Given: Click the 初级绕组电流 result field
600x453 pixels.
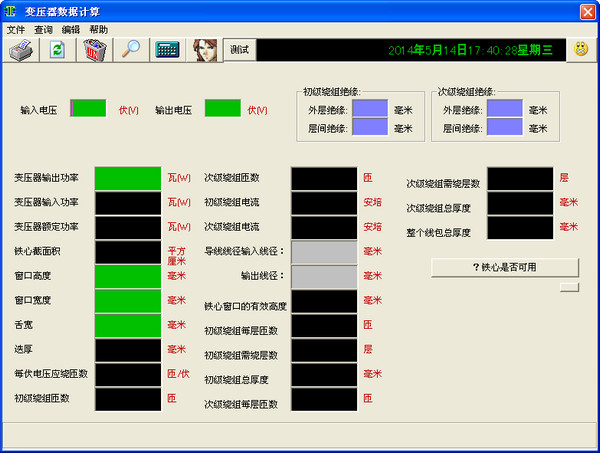Looking at the screenshot, I should pyautogui.click(x=324, y=203).
